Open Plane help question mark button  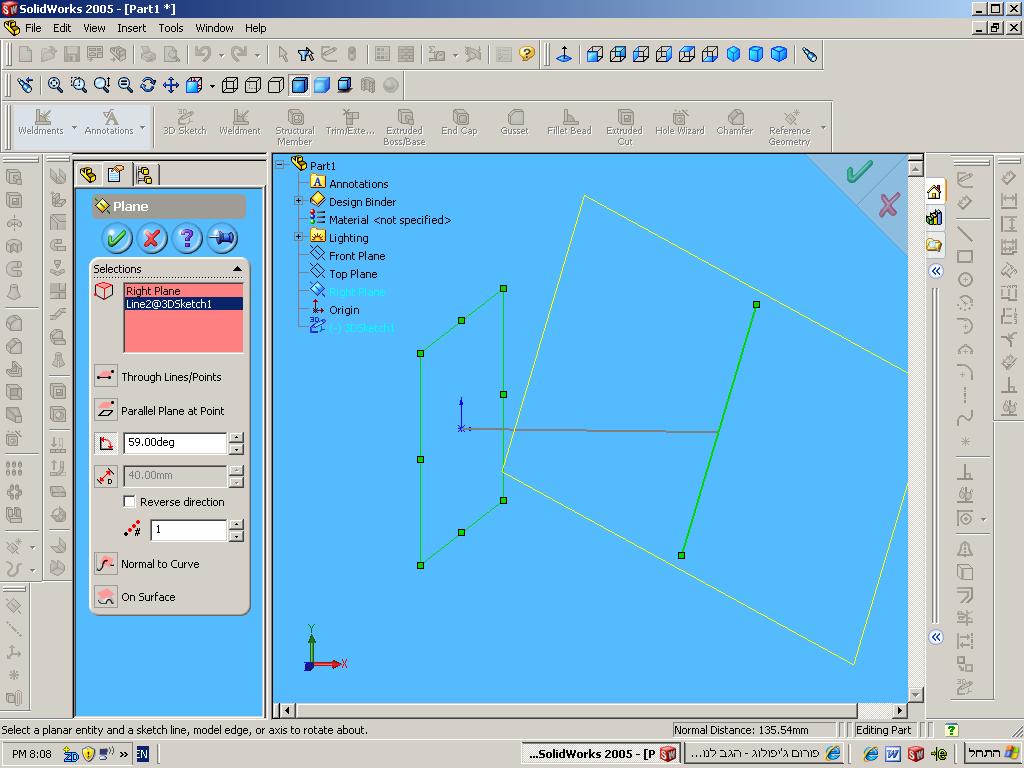(x=187, y=238)
